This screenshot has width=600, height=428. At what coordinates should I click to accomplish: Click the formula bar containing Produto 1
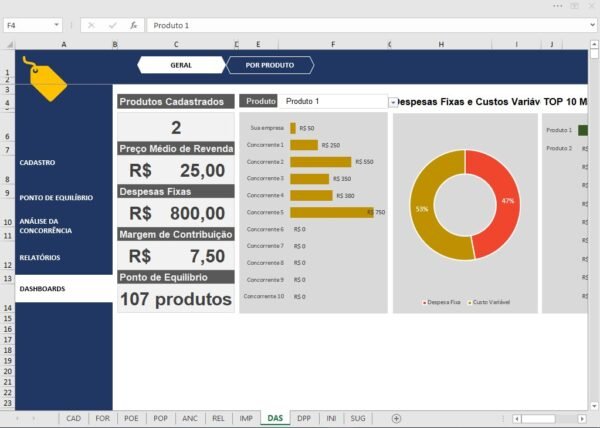[x=367, y=26]
